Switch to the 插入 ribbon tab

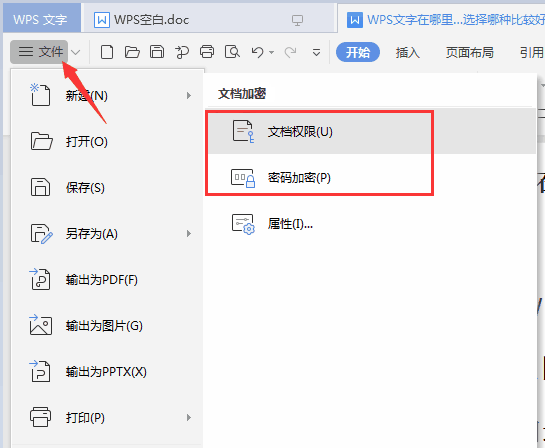[x=407, y=52]
